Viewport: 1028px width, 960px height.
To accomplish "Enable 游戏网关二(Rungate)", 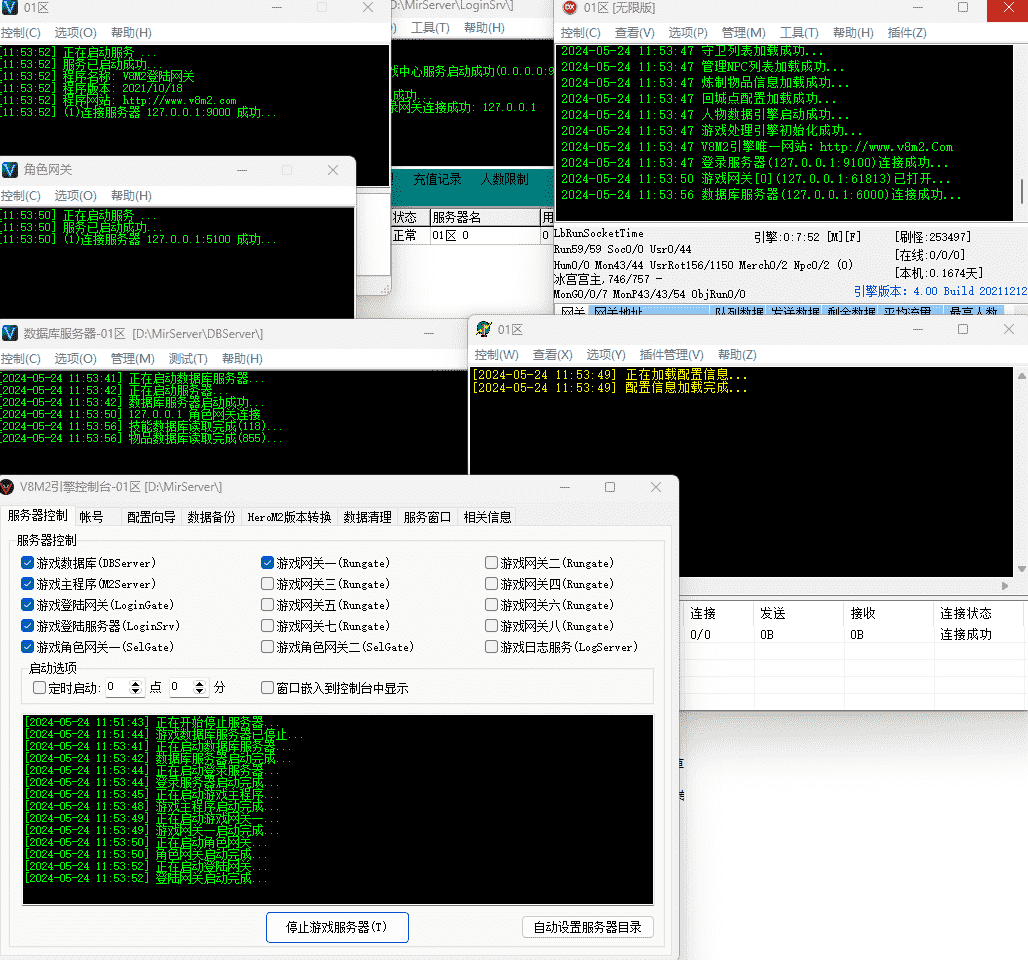I will pos(491,563).
